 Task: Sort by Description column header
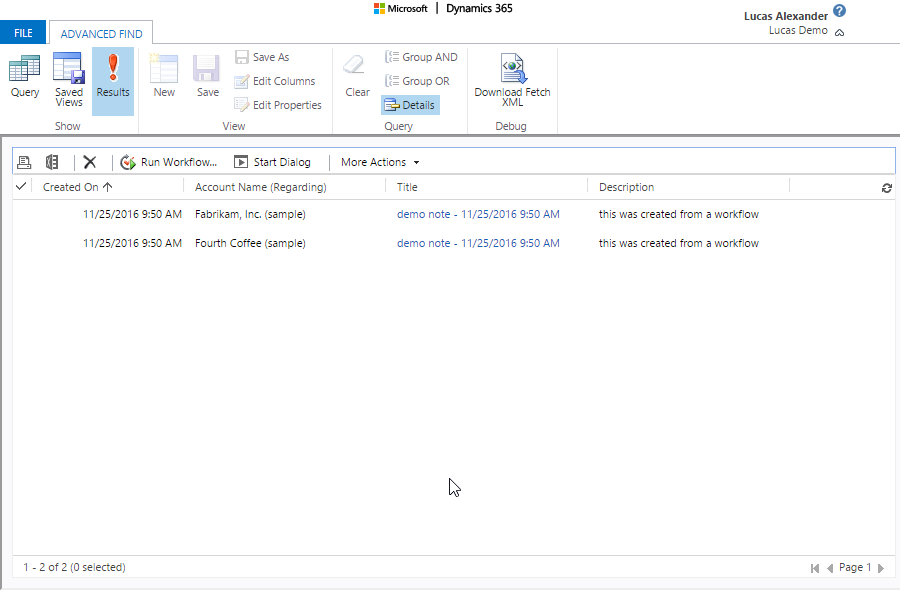[626, 187]
